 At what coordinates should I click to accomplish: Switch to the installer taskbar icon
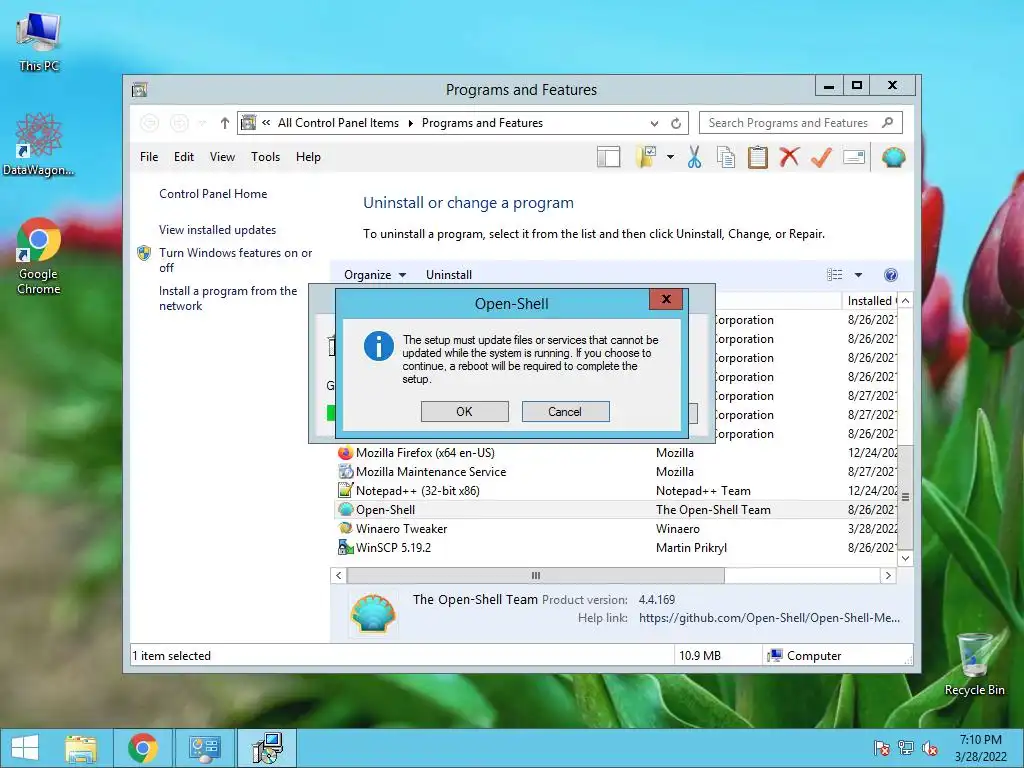coord(267,748)
